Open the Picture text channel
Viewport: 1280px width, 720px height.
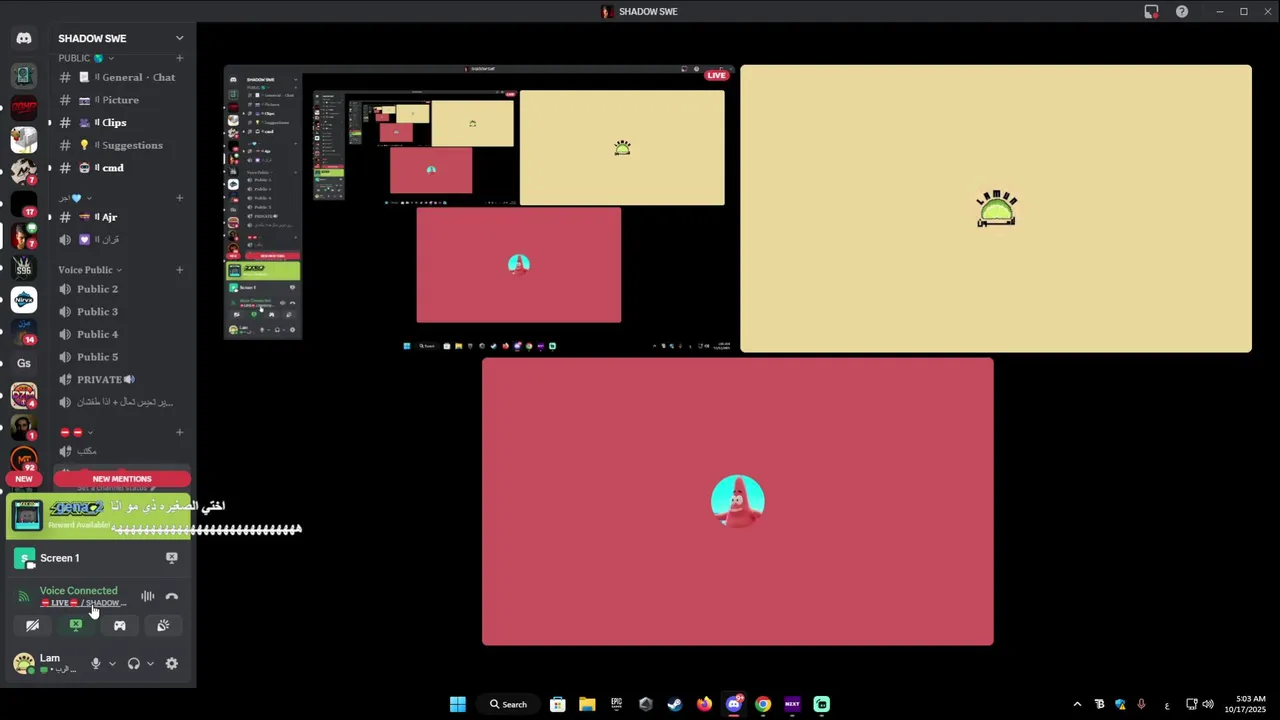pyautogui.click(x=121, y=100)
